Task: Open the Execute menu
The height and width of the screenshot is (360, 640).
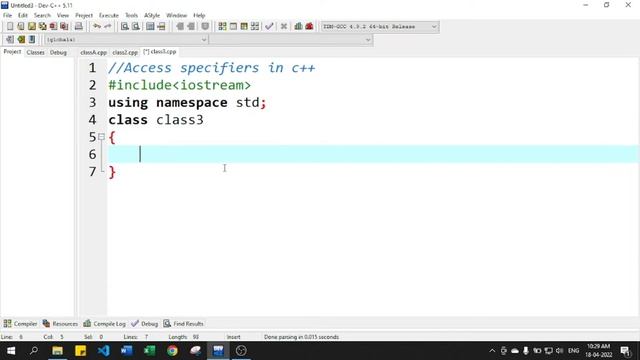Action: click(109, 15)
